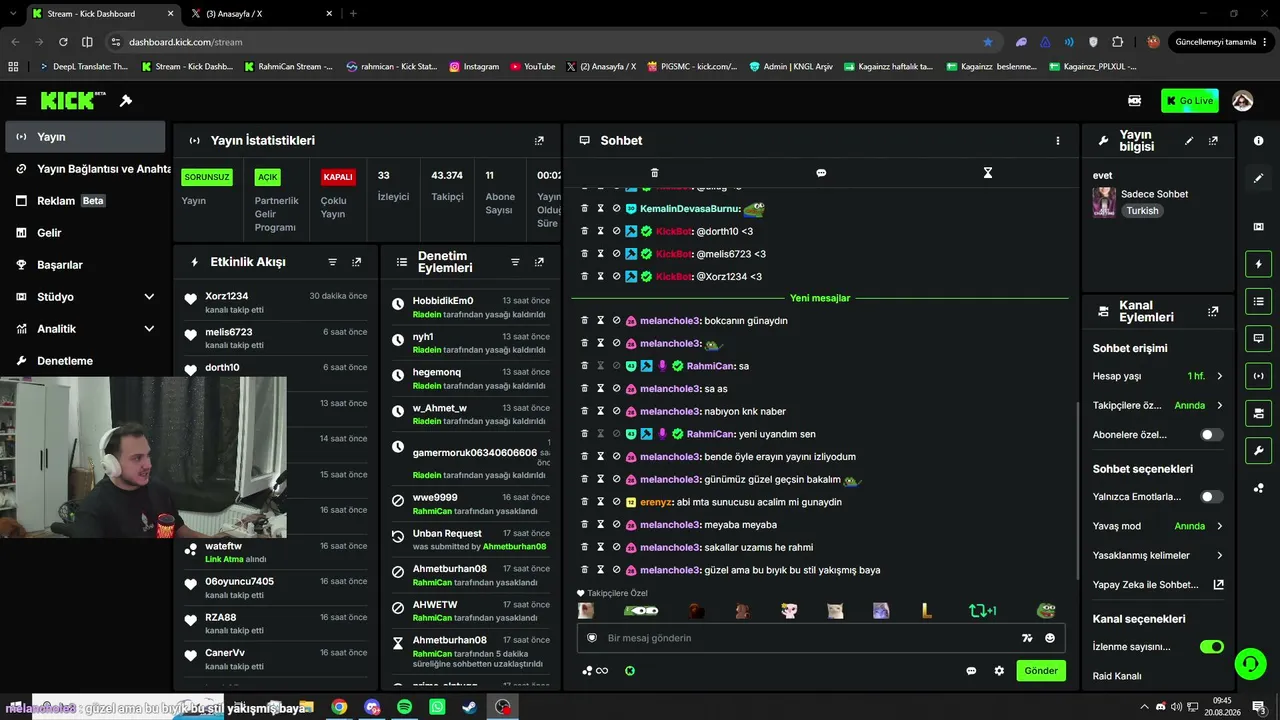Image resolution: width=1280 pixels, height=720 pixels.
Task: Open the Sohbet three-dot options menu
Action: pyautogui.click(x=1057, y=141)
